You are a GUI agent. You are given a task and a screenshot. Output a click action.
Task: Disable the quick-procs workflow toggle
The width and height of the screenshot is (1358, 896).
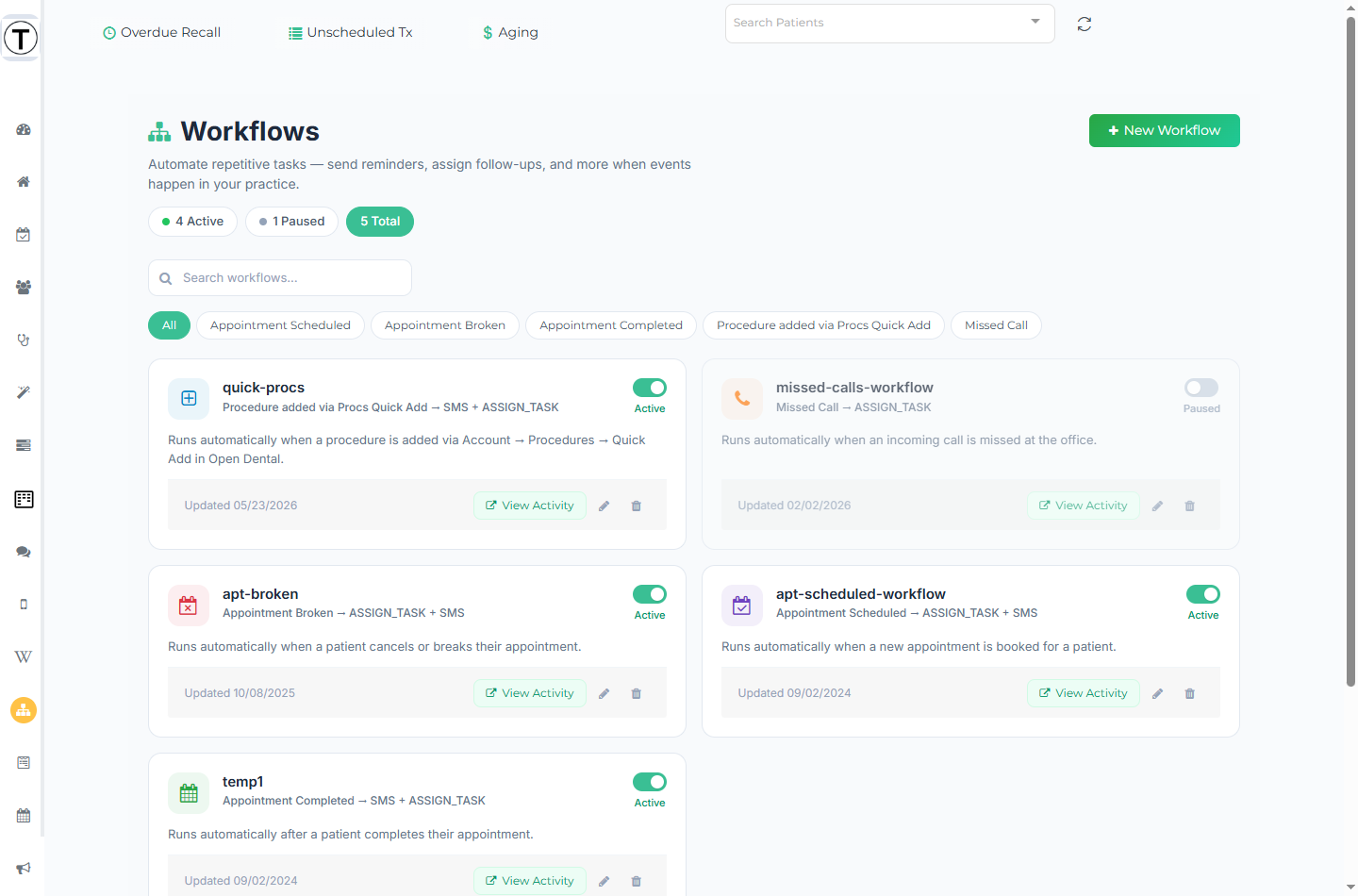coord(650,388)
